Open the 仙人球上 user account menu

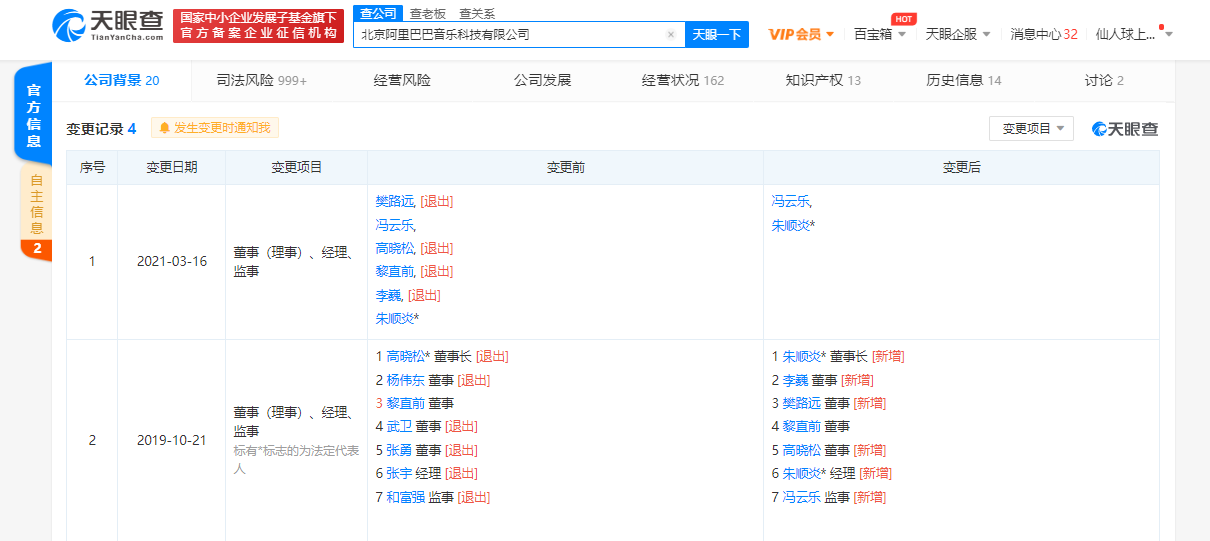(1134, 34)
